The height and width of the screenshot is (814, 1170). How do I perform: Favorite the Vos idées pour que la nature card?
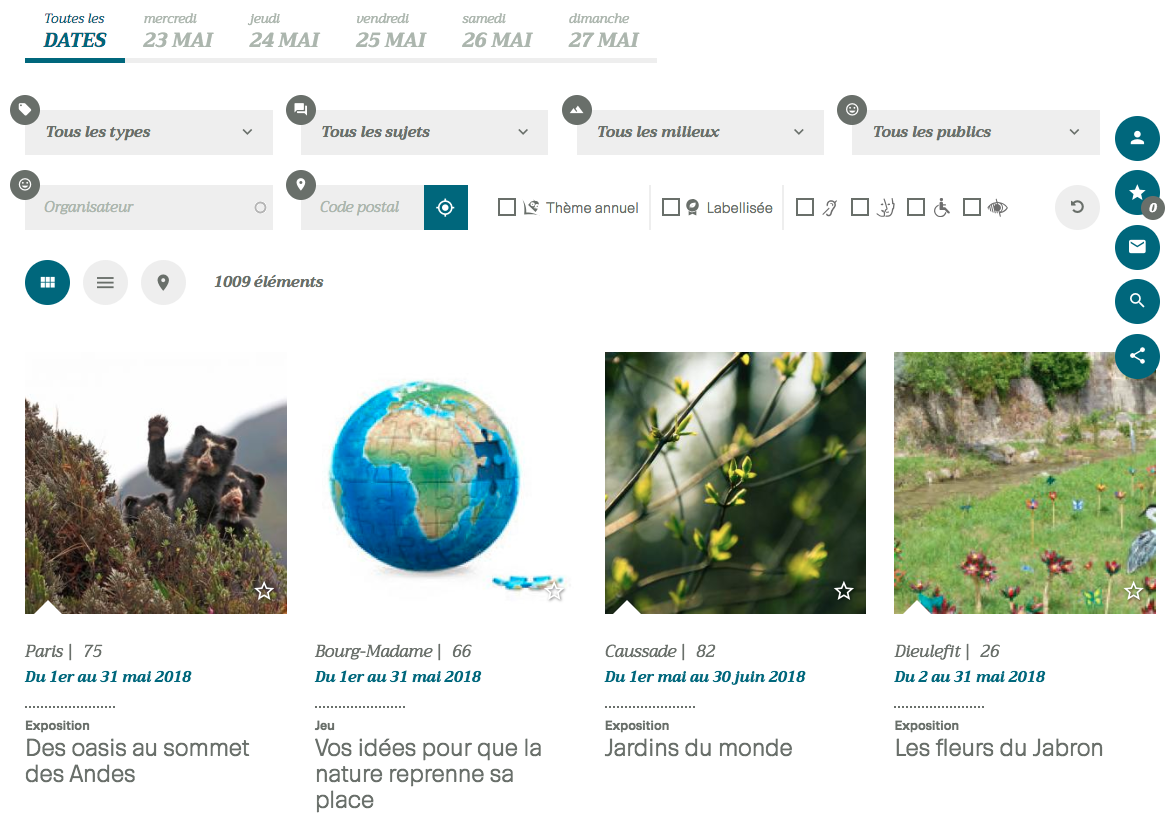(554, 592)
